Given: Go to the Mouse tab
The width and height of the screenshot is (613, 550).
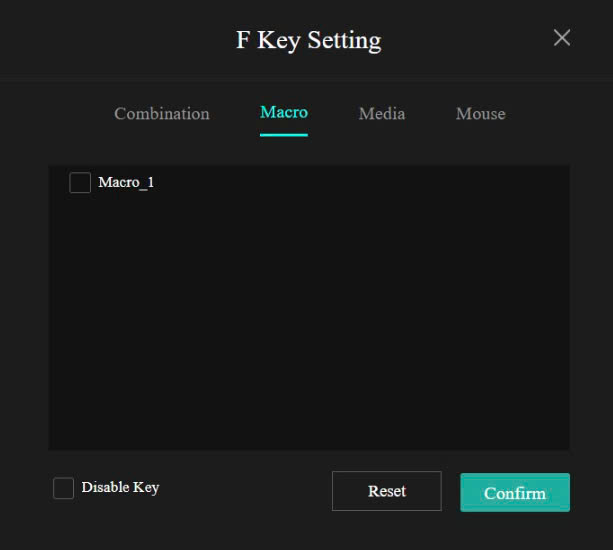Looking at the screenshot, I should point(480,114).
